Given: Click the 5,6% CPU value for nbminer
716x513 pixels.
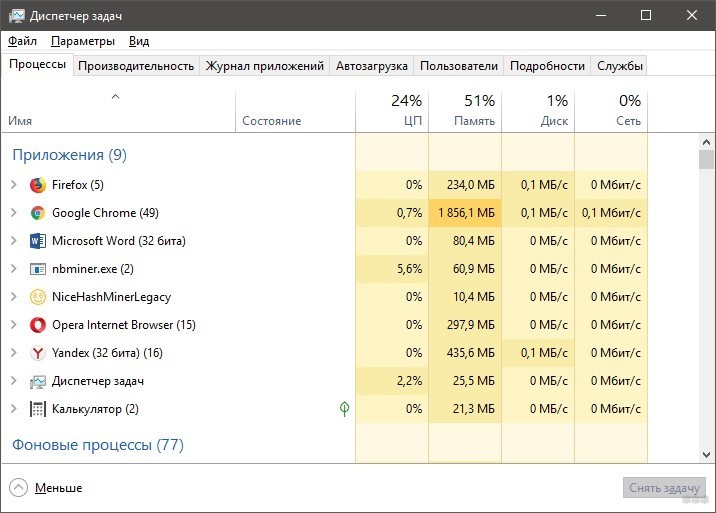Looking at the screenshot, I should point(409,269).
